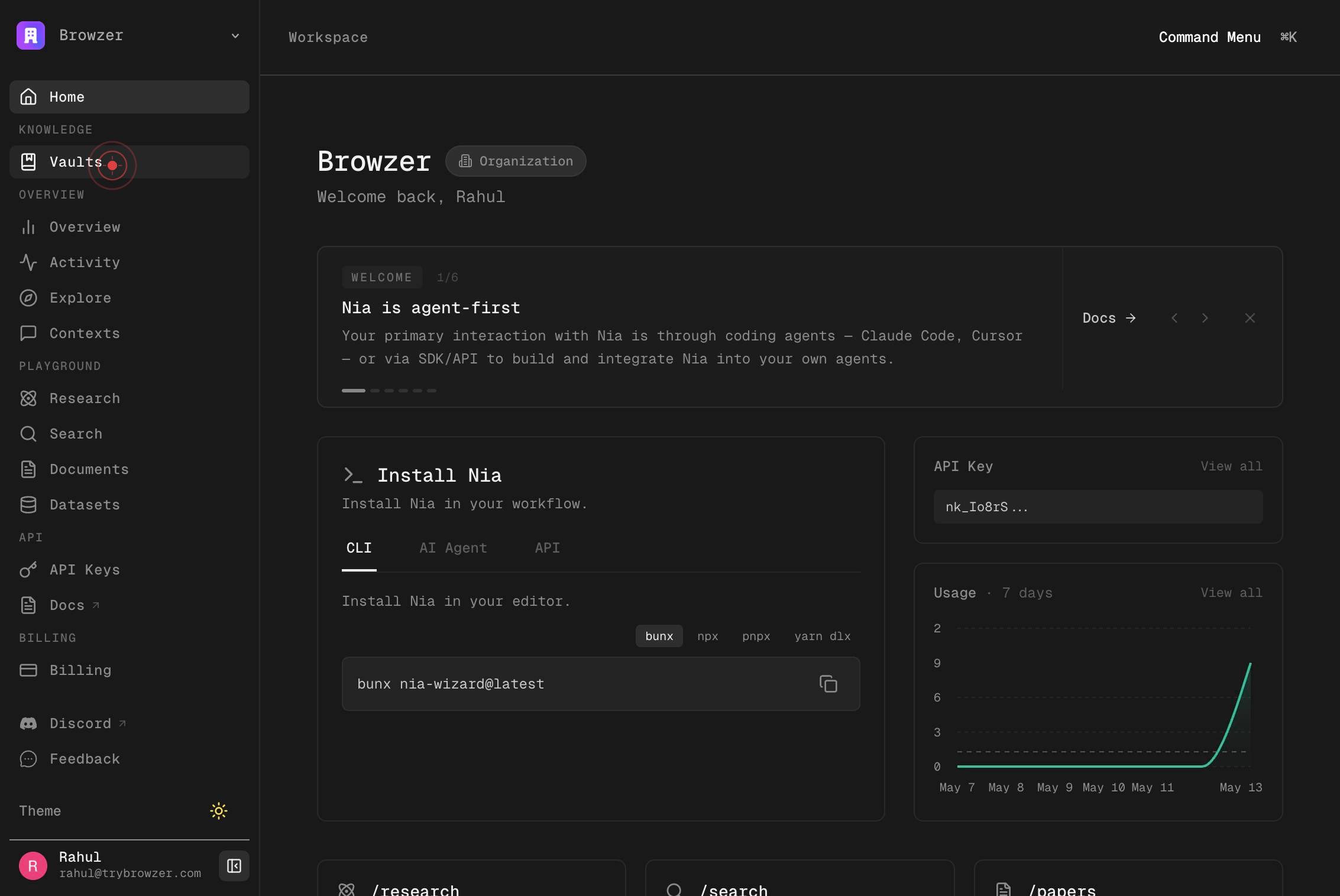
Task: Click the Docs page icon in sidebar
Action: (28, 605)
